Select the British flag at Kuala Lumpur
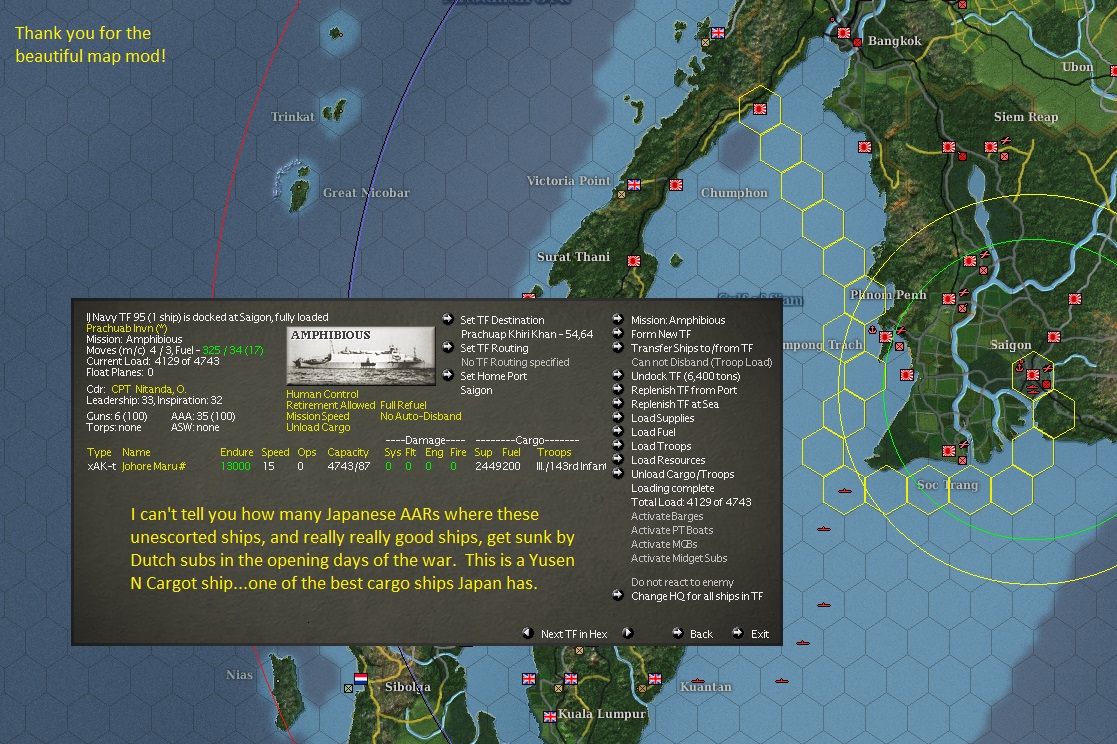 click(x=549, y=717)
